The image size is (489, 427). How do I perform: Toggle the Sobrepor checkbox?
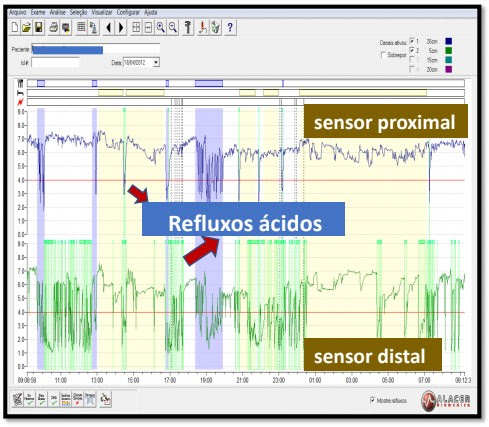point(383,55)
